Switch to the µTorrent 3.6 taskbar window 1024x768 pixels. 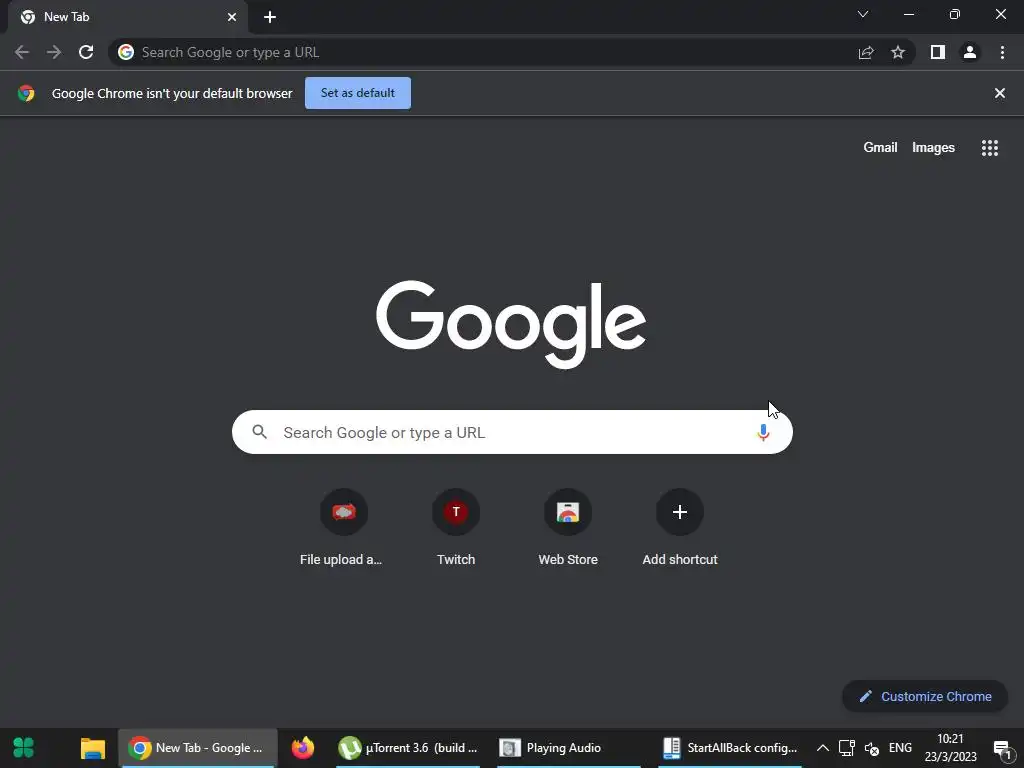click(408, 748)
